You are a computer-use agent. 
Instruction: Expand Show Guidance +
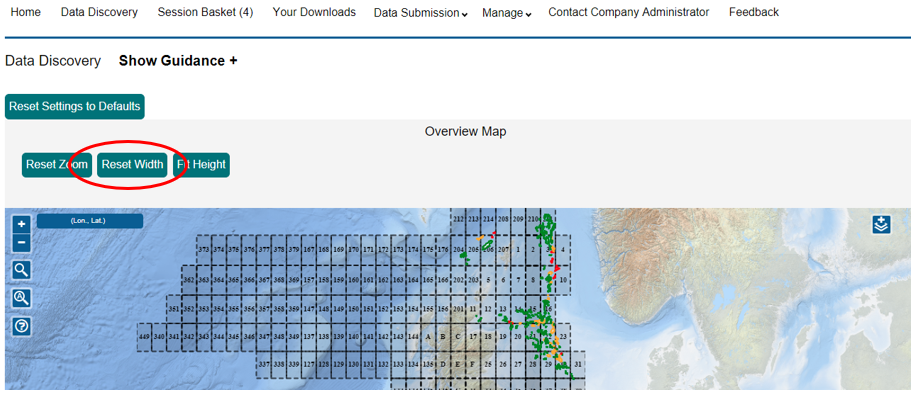click(x=178, y=61)
